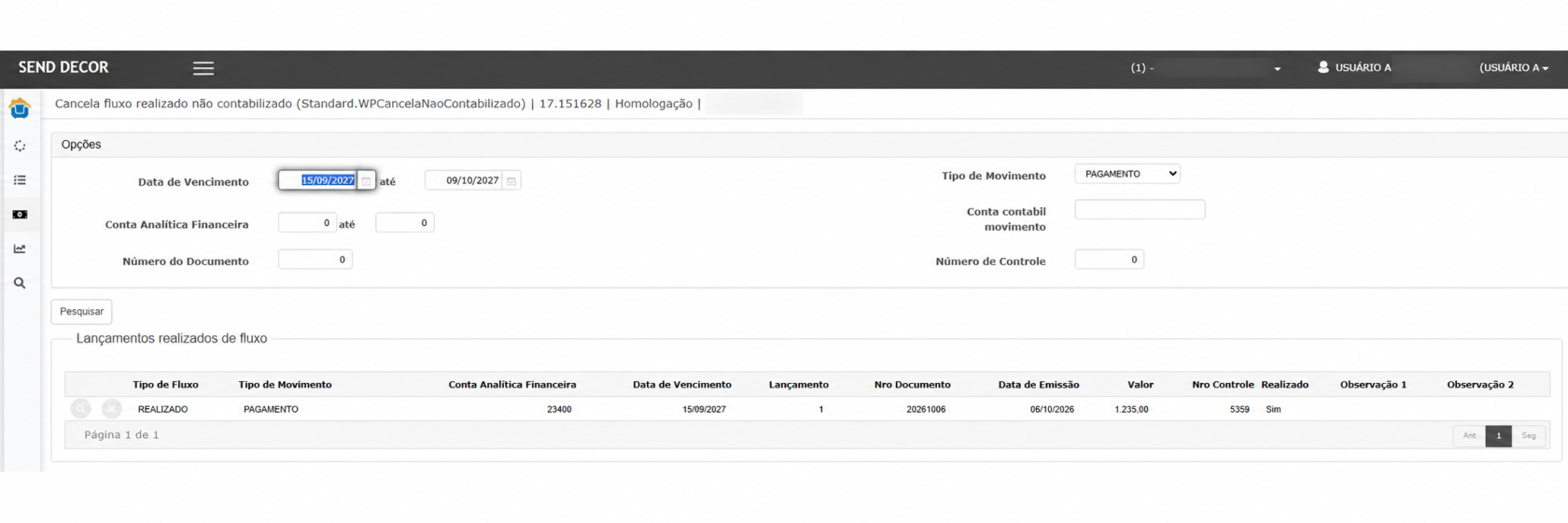View details of the REALIZADO row
Viewport: 1568px width, 523px height.
[x=81, y=409]
